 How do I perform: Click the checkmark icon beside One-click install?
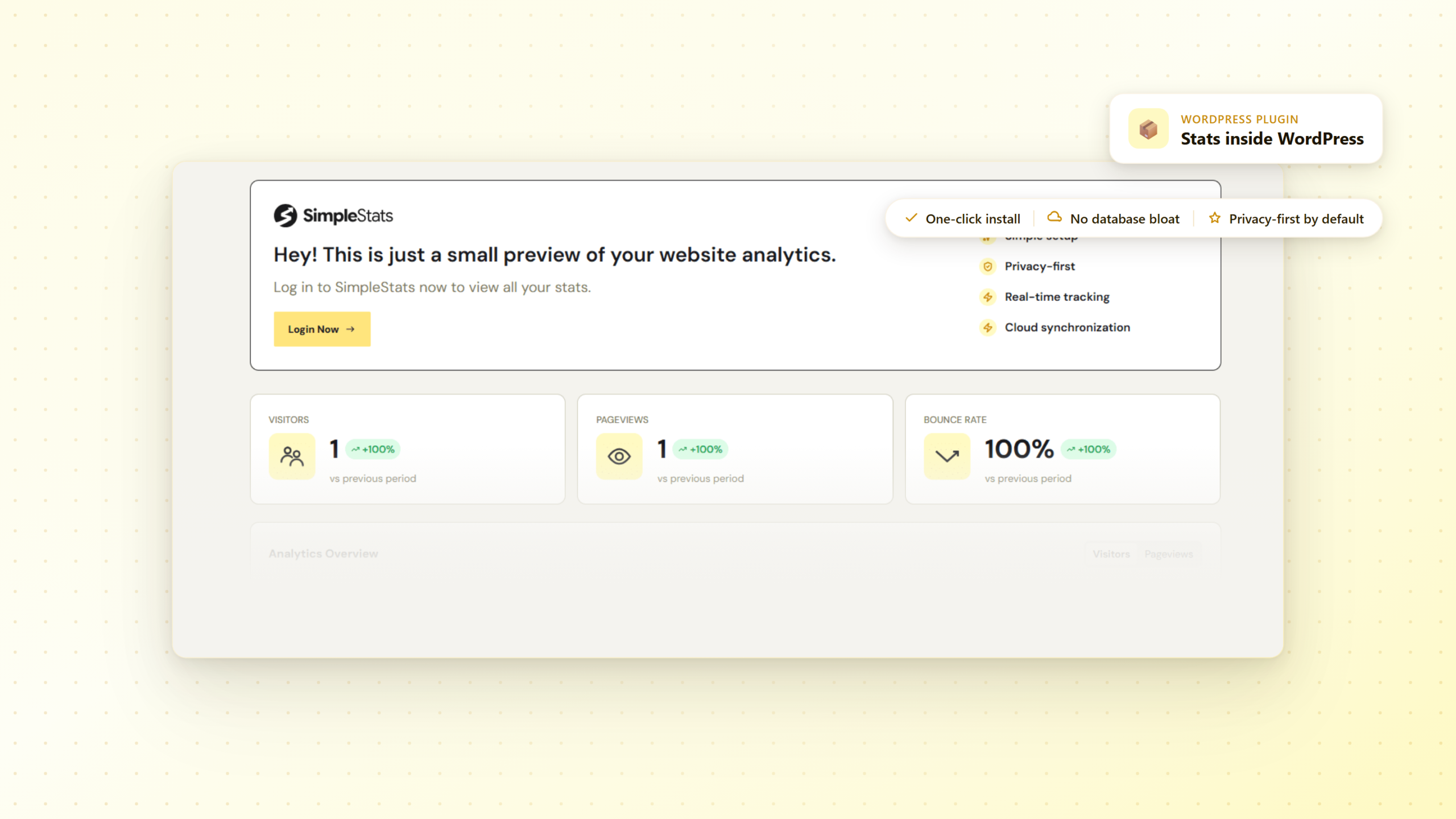911,218
